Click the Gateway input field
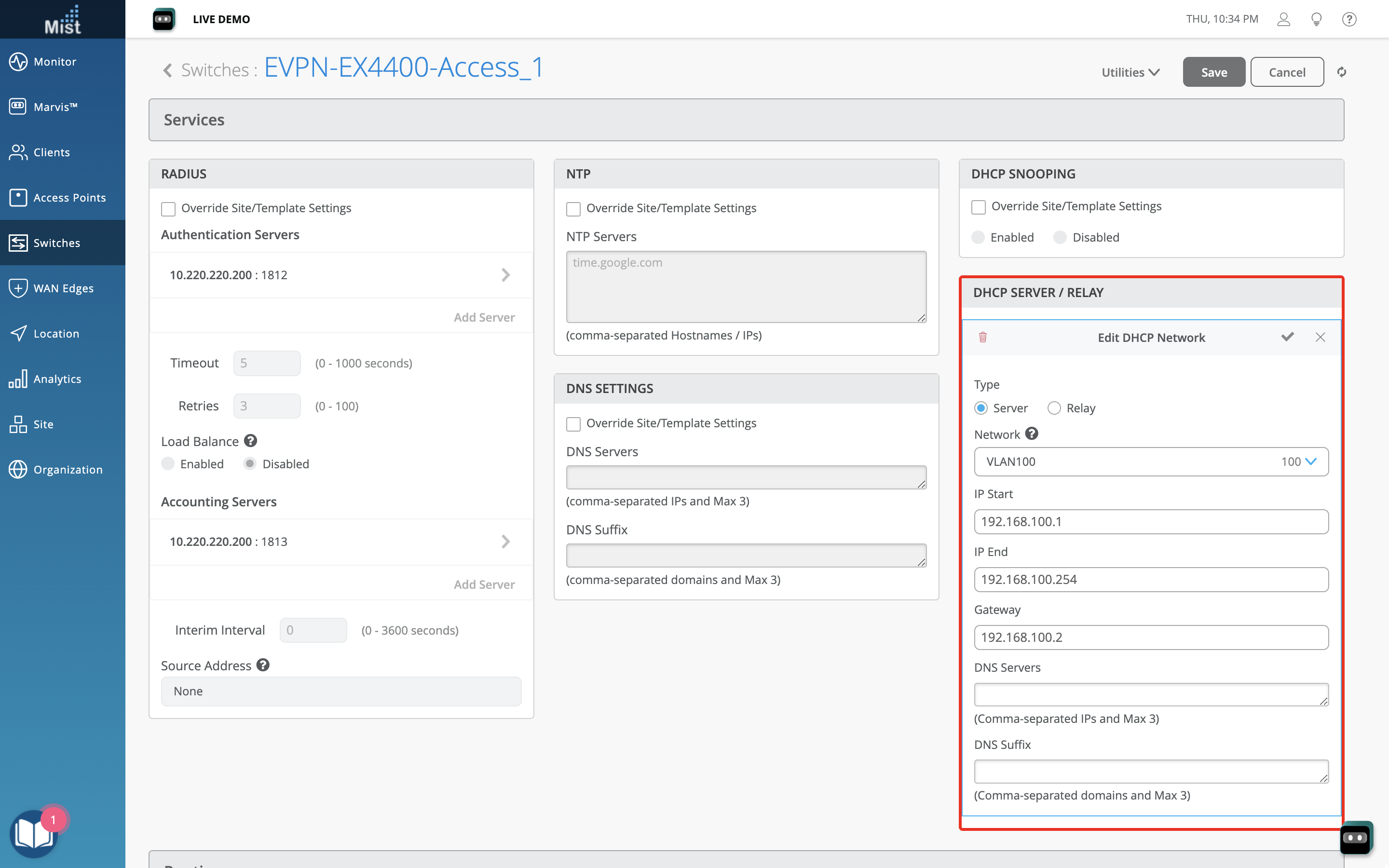This screenshot has width=1389, height=868. click(1151, 637)
